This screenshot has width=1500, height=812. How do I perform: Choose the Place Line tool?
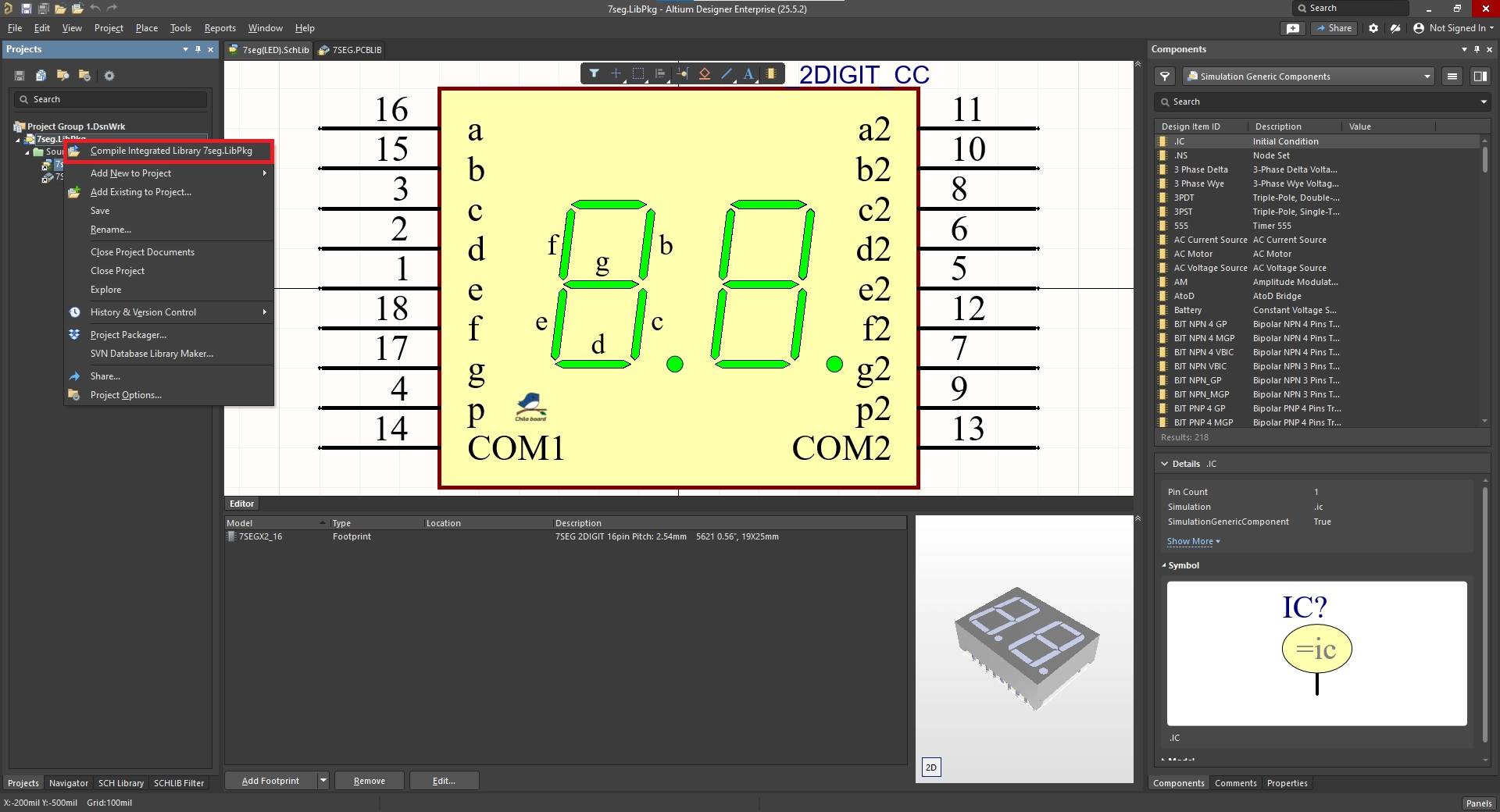[727, 73]
